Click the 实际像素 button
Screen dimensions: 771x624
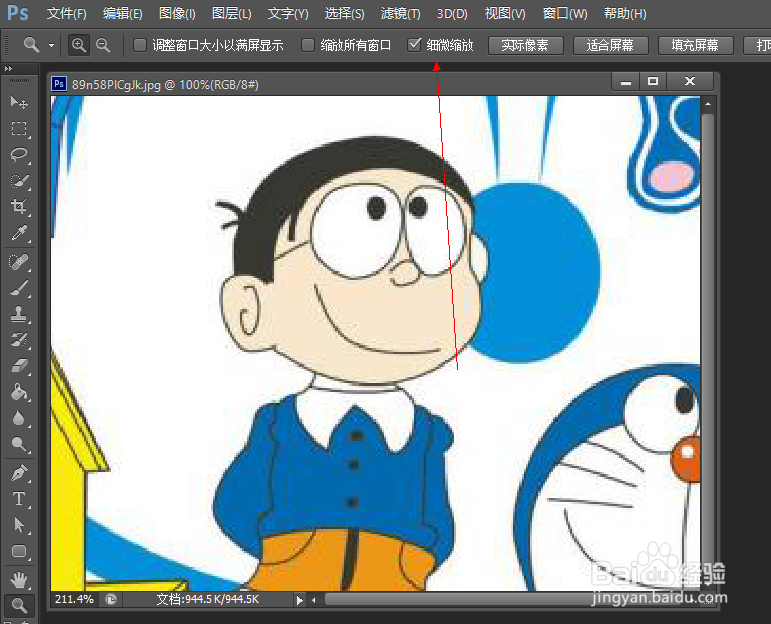(525, 45)
